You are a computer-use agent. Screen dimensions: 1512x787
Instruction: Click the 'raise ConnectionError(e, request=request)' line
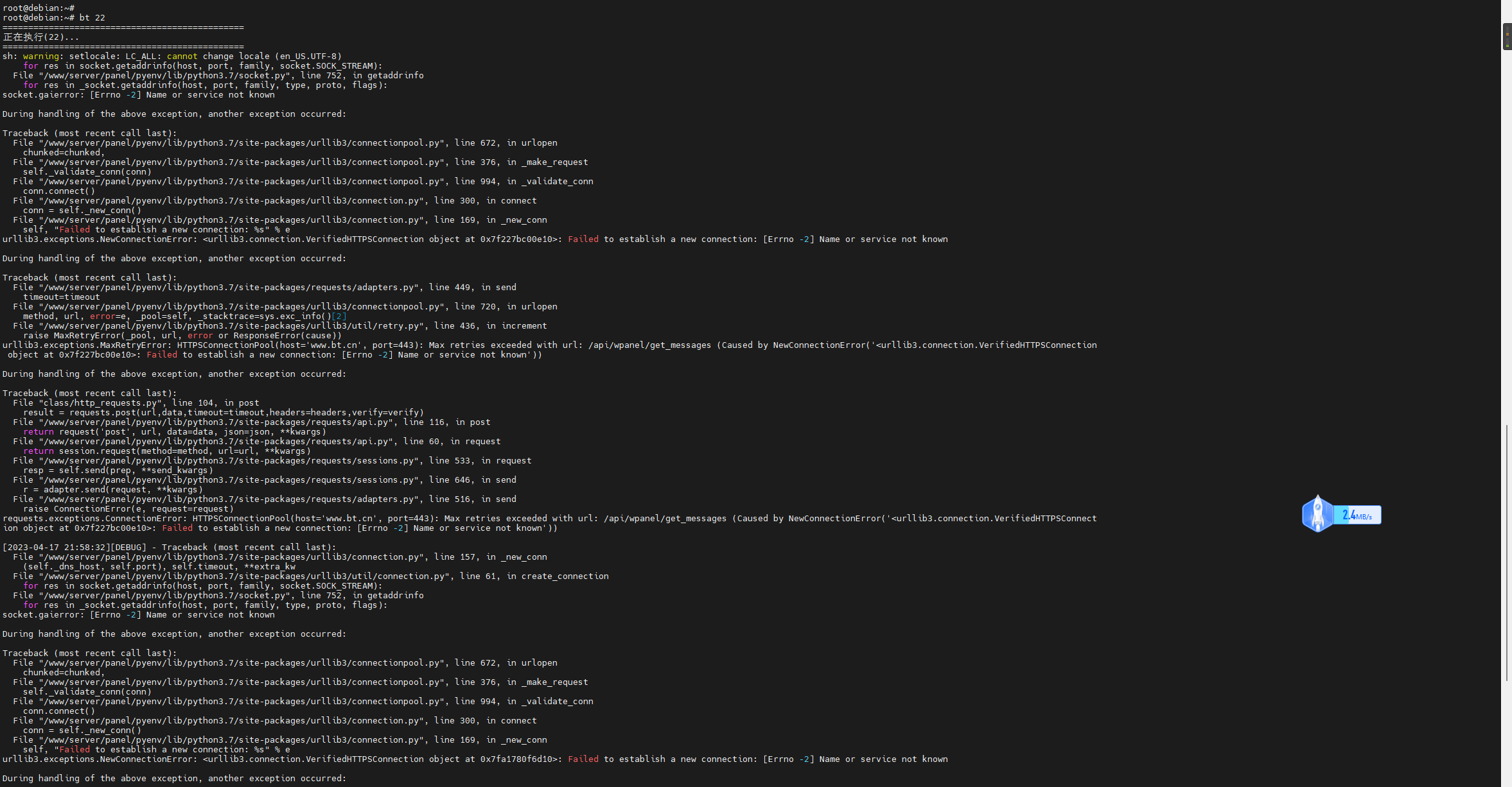tap(128, 508)
